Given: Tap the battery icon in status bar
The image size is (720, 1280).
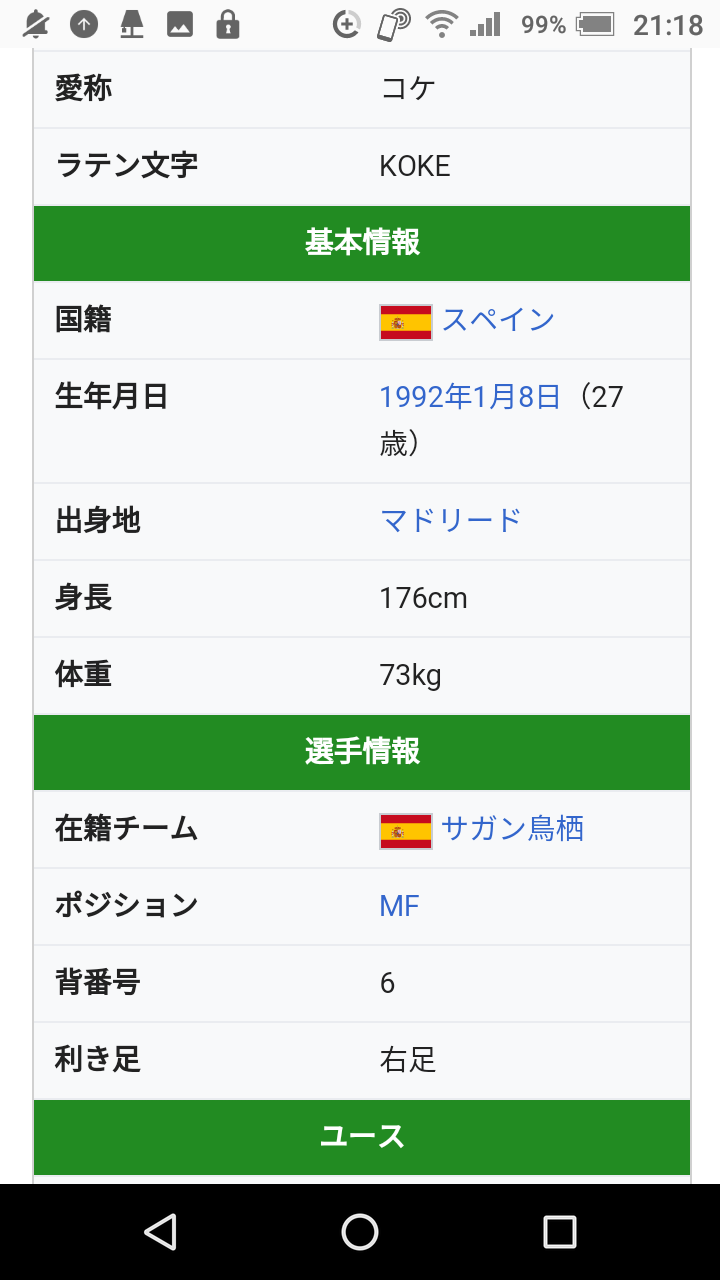Looking at the screenshot, I should point(596,24).
